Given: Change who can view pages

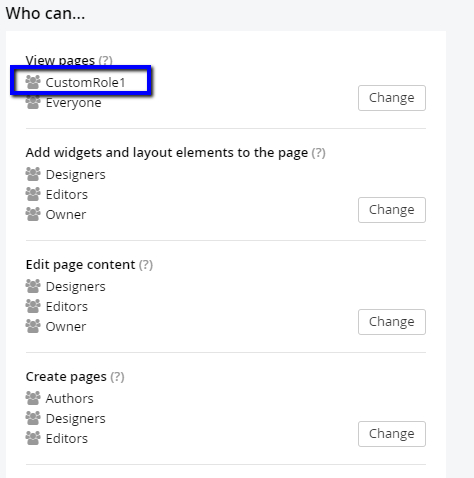Looking at the screenshot, I should tap(392, 98).
